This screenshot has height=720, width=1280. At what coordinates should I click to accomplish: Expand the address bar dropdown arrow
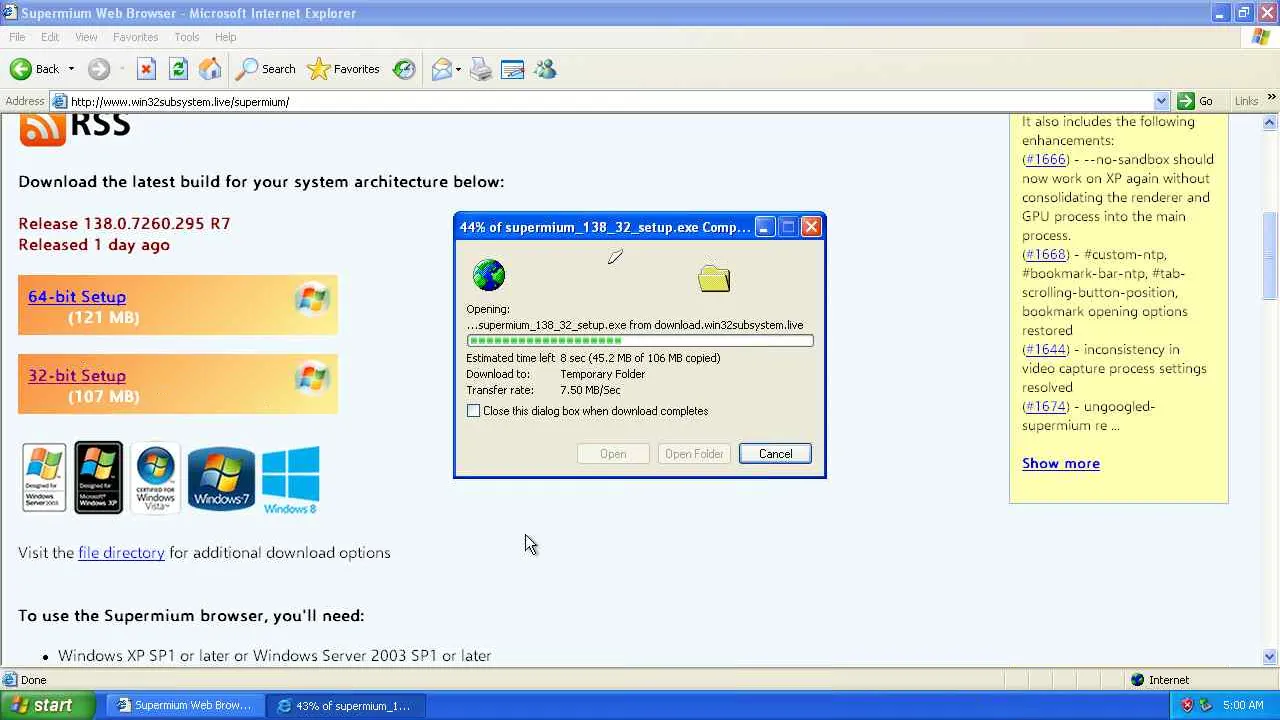[1161, 101]
